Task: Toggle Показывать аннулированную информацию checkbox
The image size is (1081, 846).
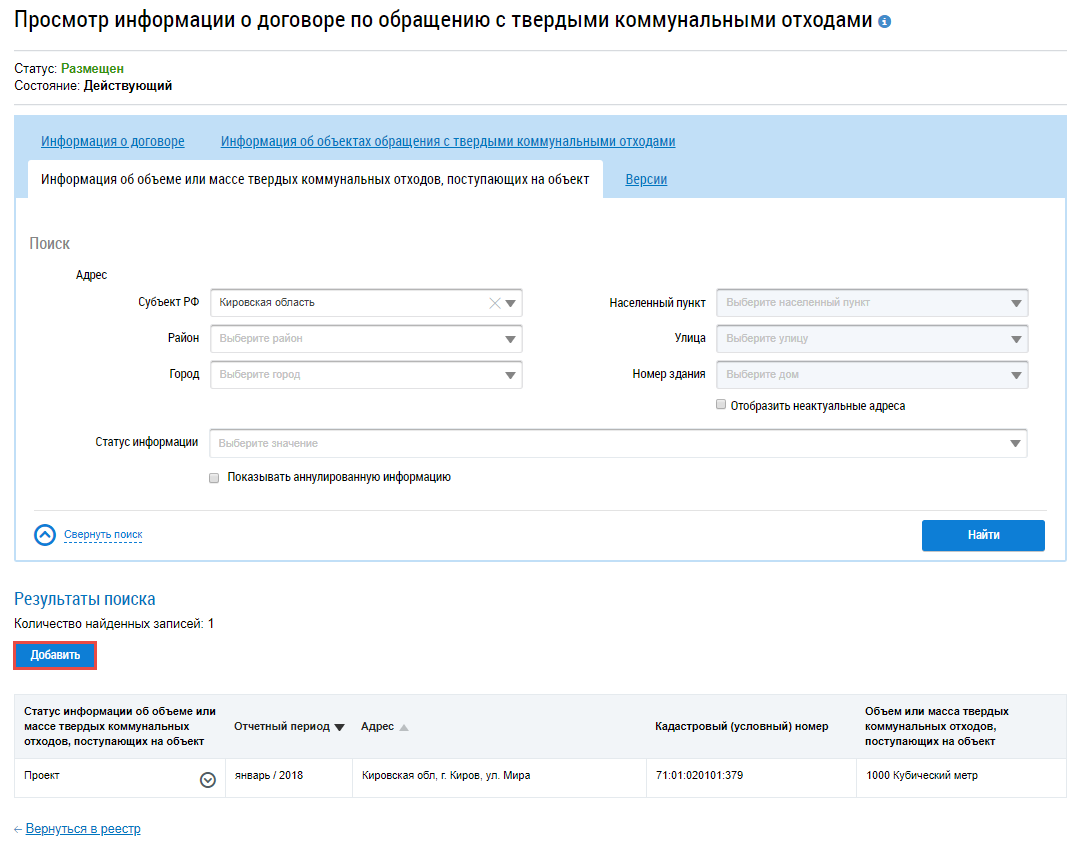Action: [x=214, y=478]
